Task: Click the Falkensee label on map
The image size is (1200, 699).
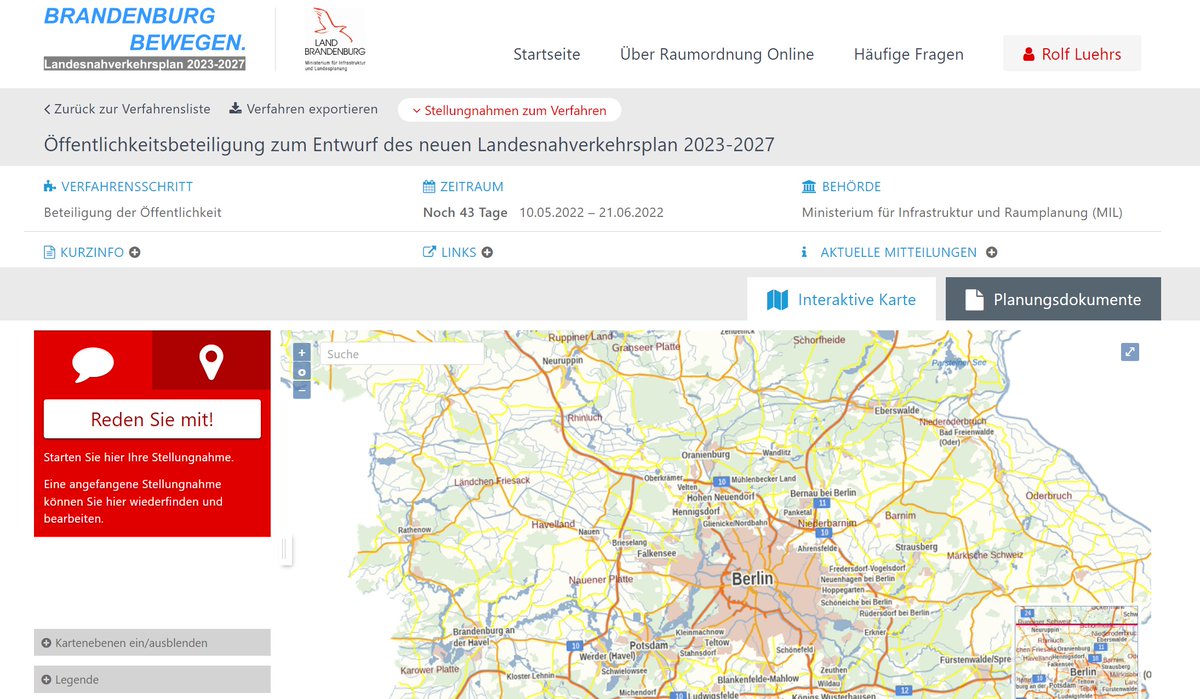Action: click(x=657, y=553)
